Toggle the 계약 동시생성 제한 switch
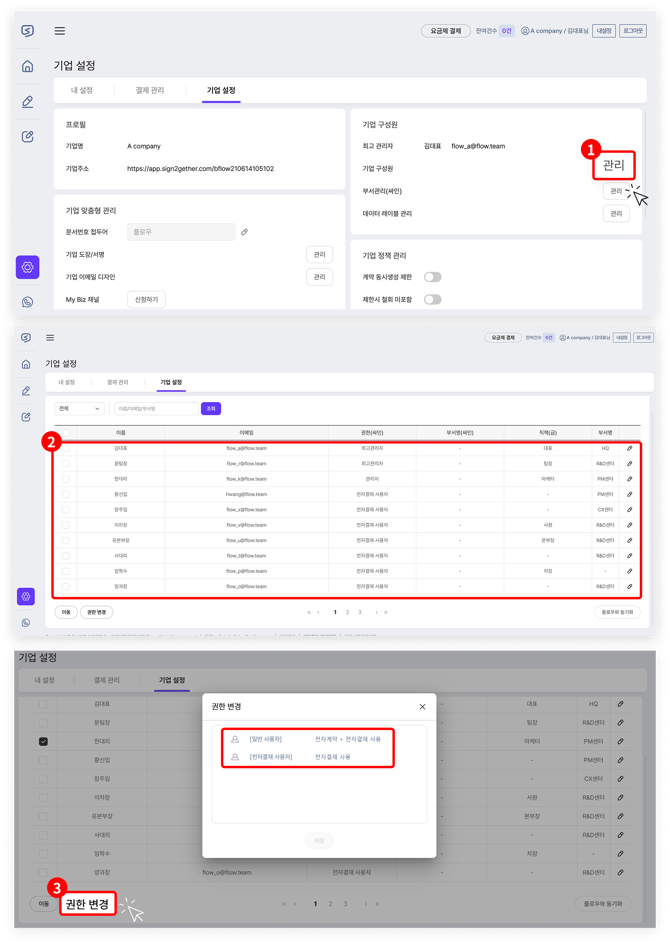670x945 pixels. click(x=432, y=277)
